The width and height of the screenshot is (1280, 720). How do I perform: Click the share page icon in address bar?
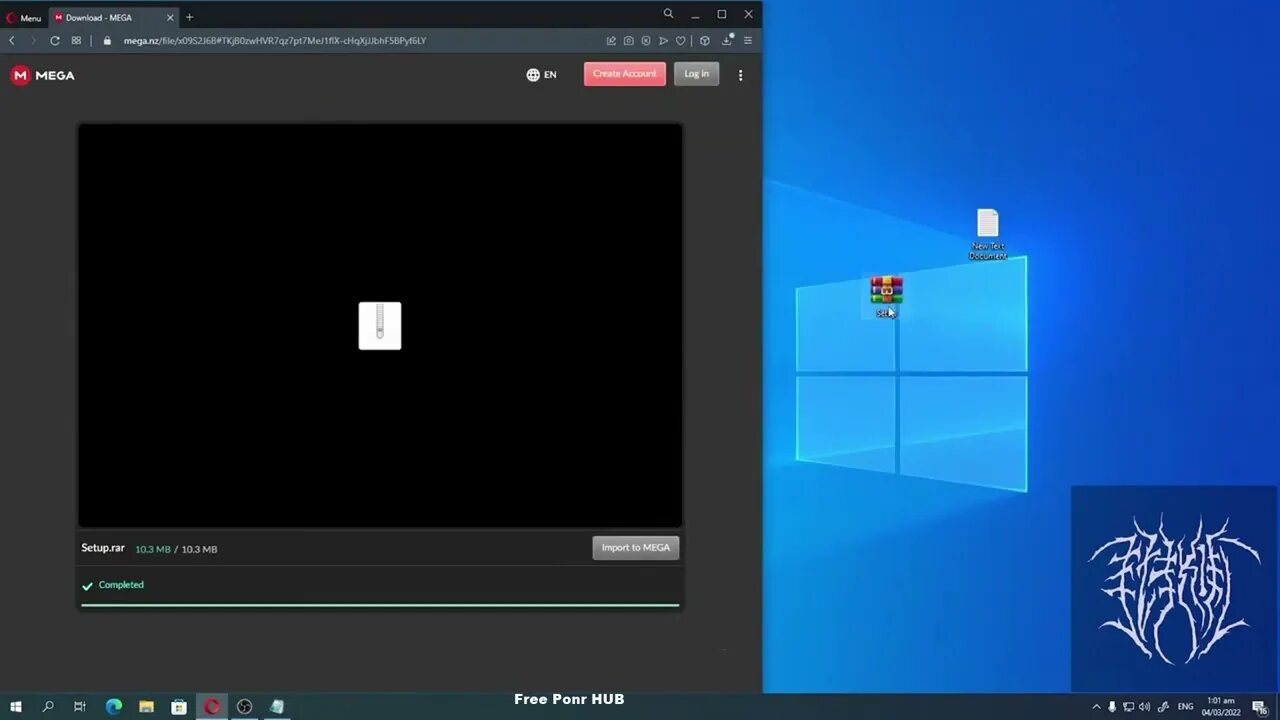coord(611,41)
